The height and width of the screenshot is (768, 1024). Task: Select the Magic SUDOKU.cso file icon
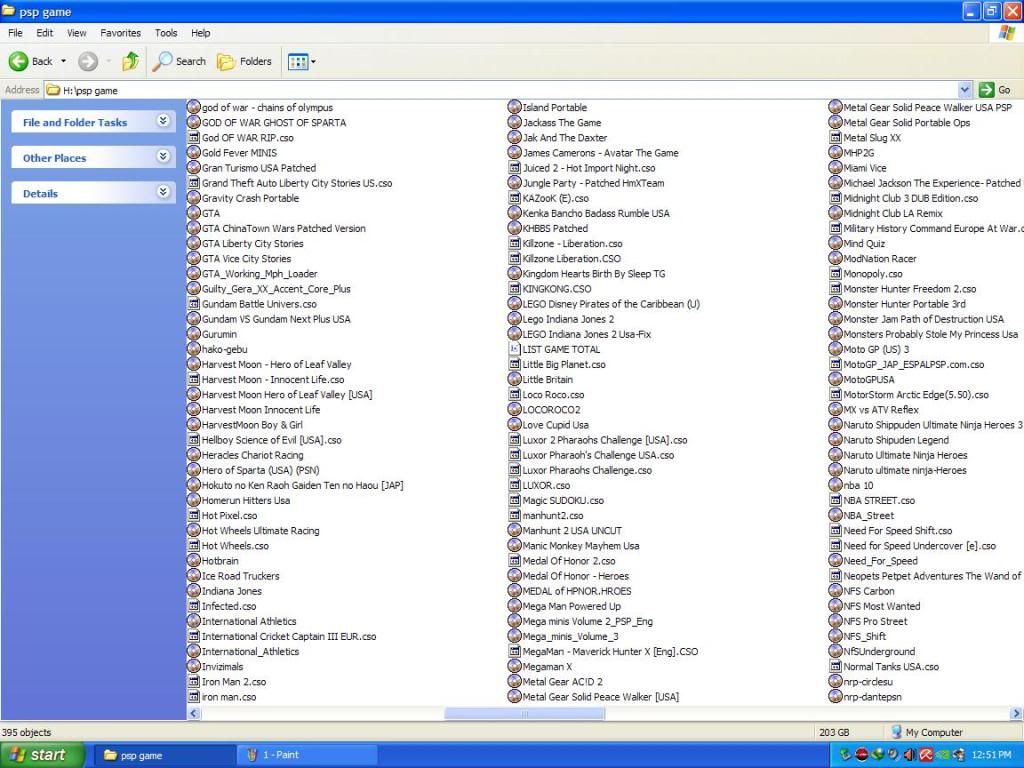[514, 500]
